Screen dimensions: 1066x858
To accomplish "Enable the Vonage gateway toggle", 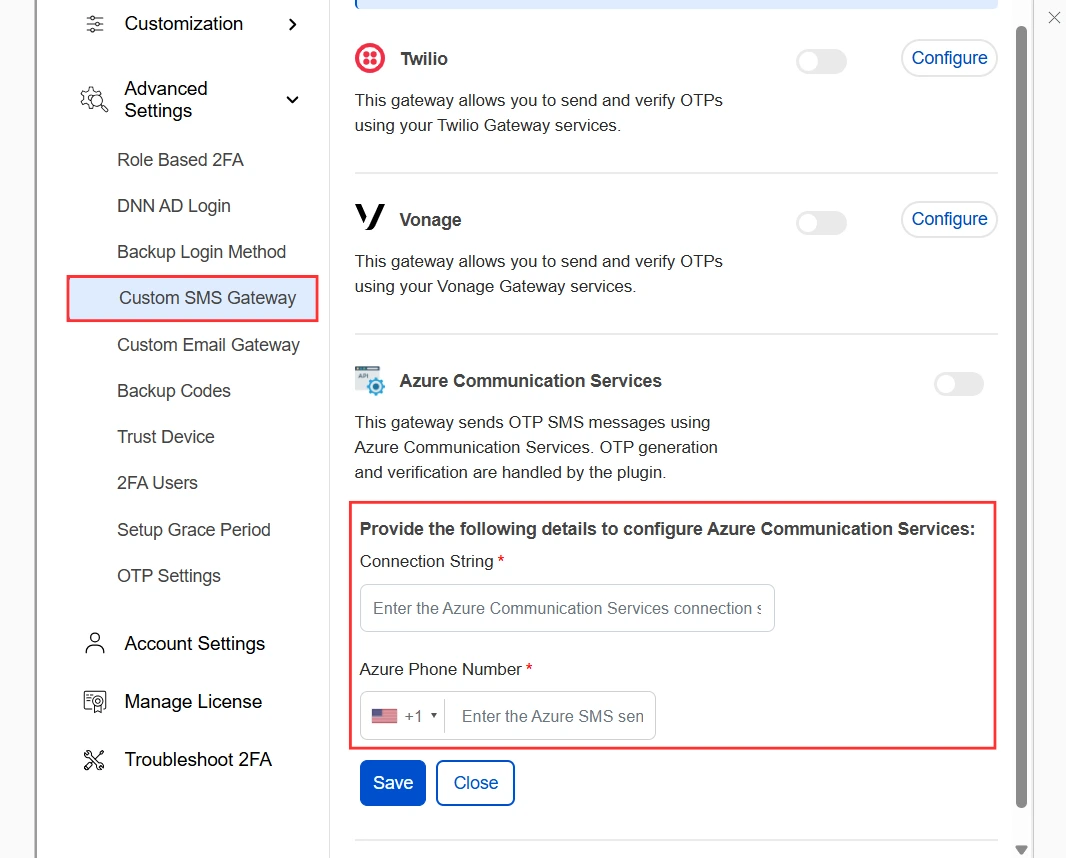I will (x=821, y=223).
